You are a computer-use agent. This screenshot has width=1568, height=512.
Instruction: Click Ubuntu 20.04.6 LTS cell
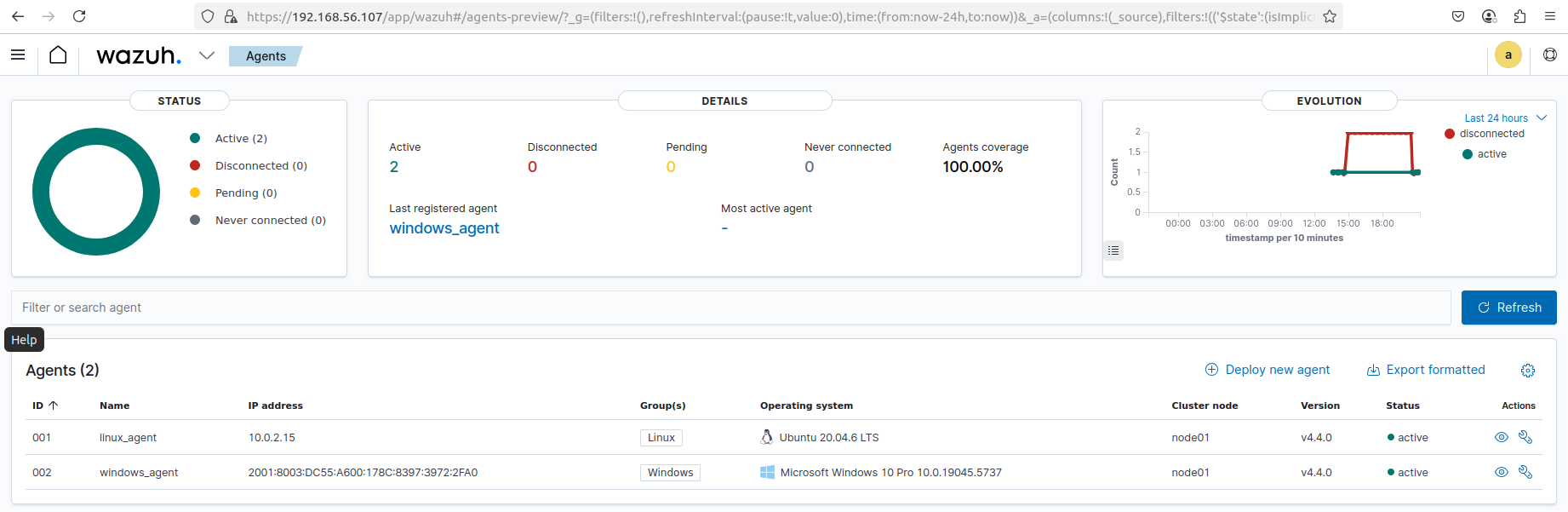[820, 438]
